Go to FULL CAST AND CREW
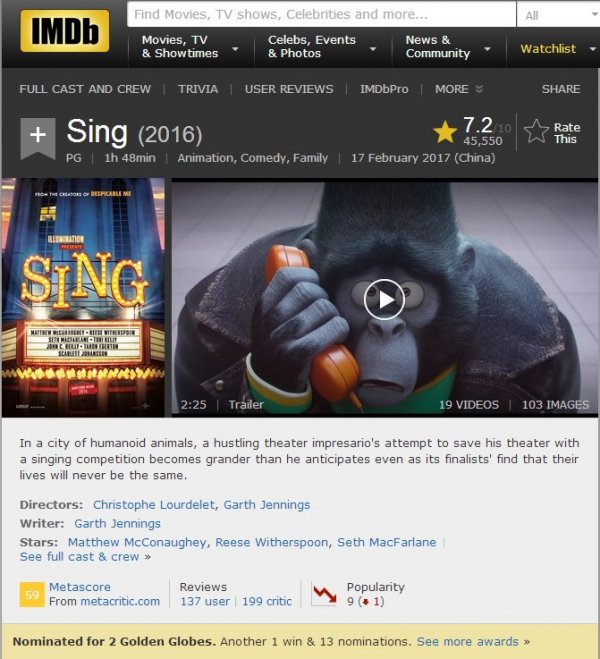Image resolution: width=600 pixels, height=659 pixels. (85, 89)
